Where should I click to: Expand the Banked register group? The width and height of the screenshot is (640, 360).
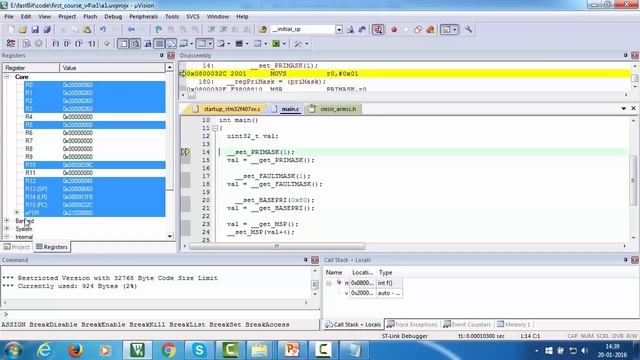7,220
